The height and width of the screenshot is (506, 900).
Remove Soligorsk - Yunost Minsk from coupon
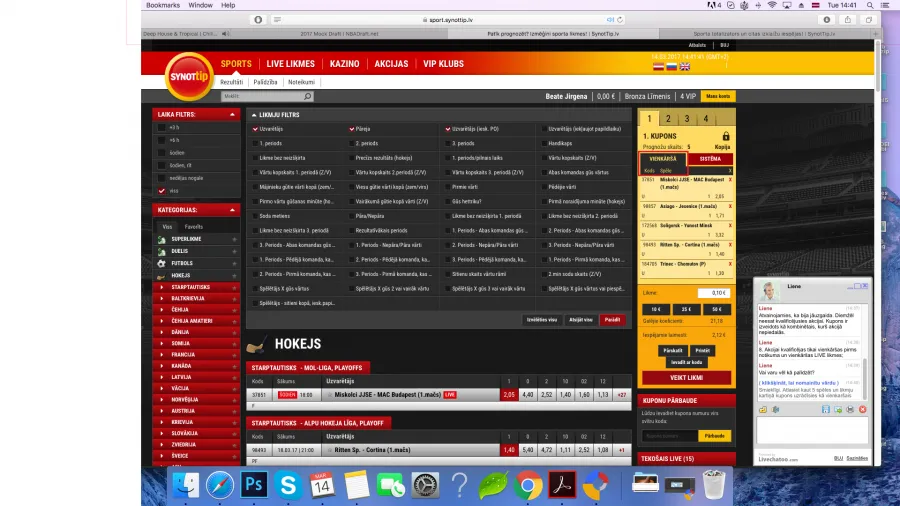tap(730, 225)
